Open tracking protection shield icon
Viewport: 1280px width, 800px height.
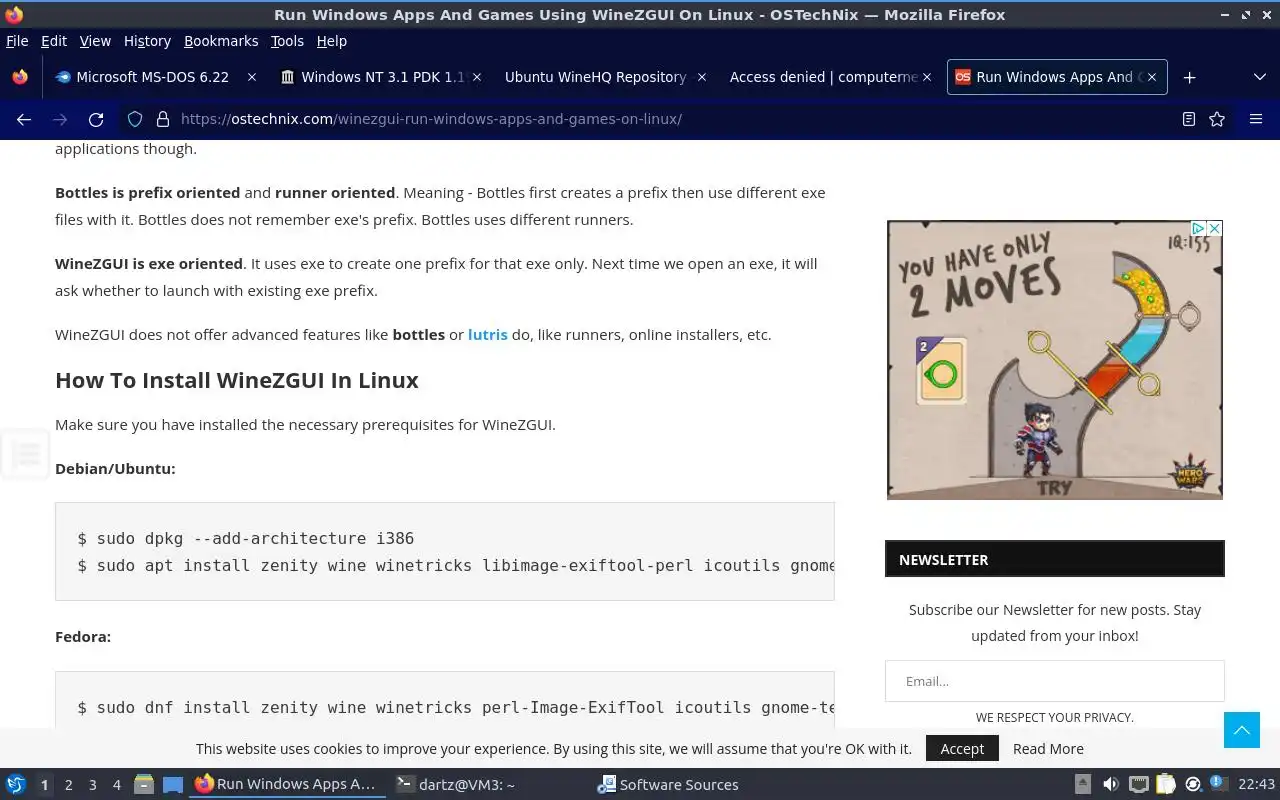pyautogui.click(x=135, y=119)
